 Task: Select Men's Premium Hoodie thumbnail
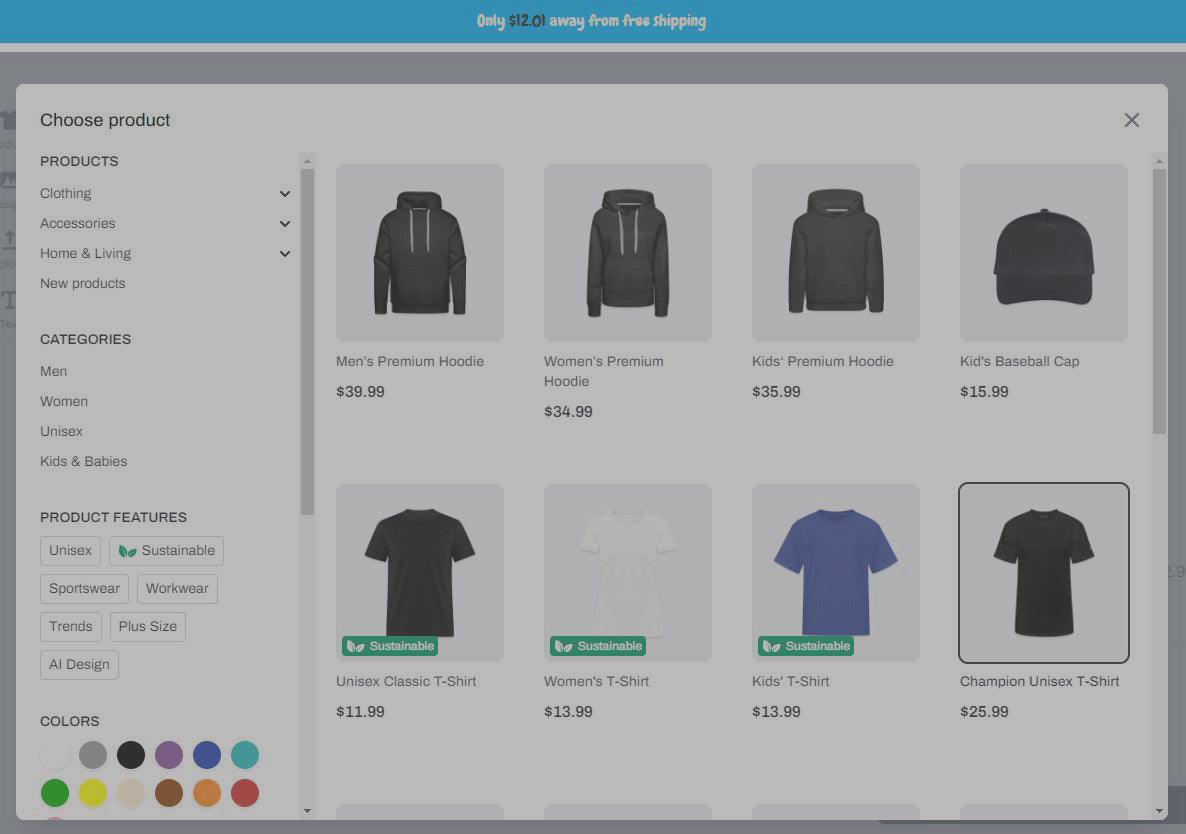420,253
